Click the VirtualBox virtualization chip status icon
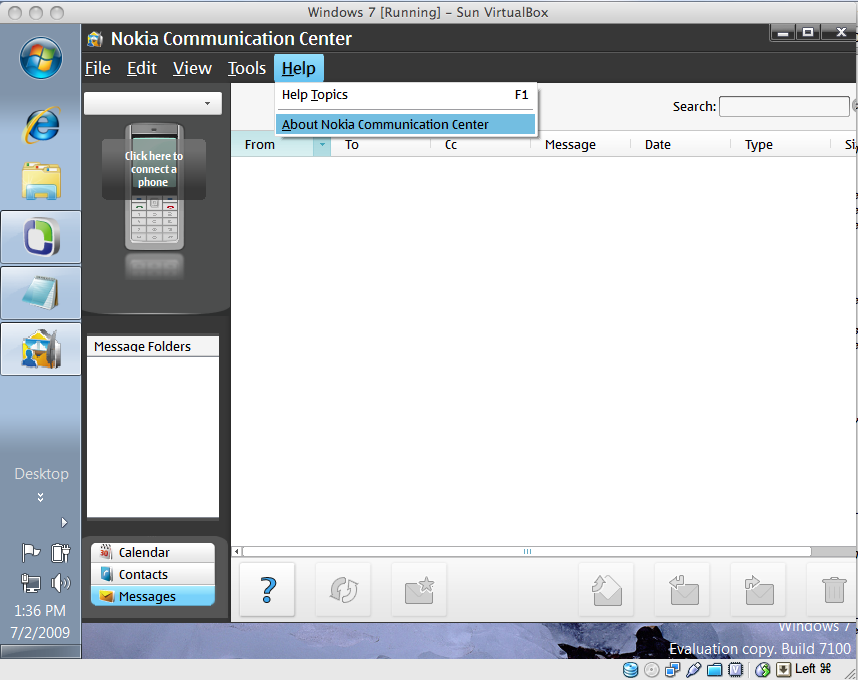Screen dimensions: 858x680 pos(735,670)
